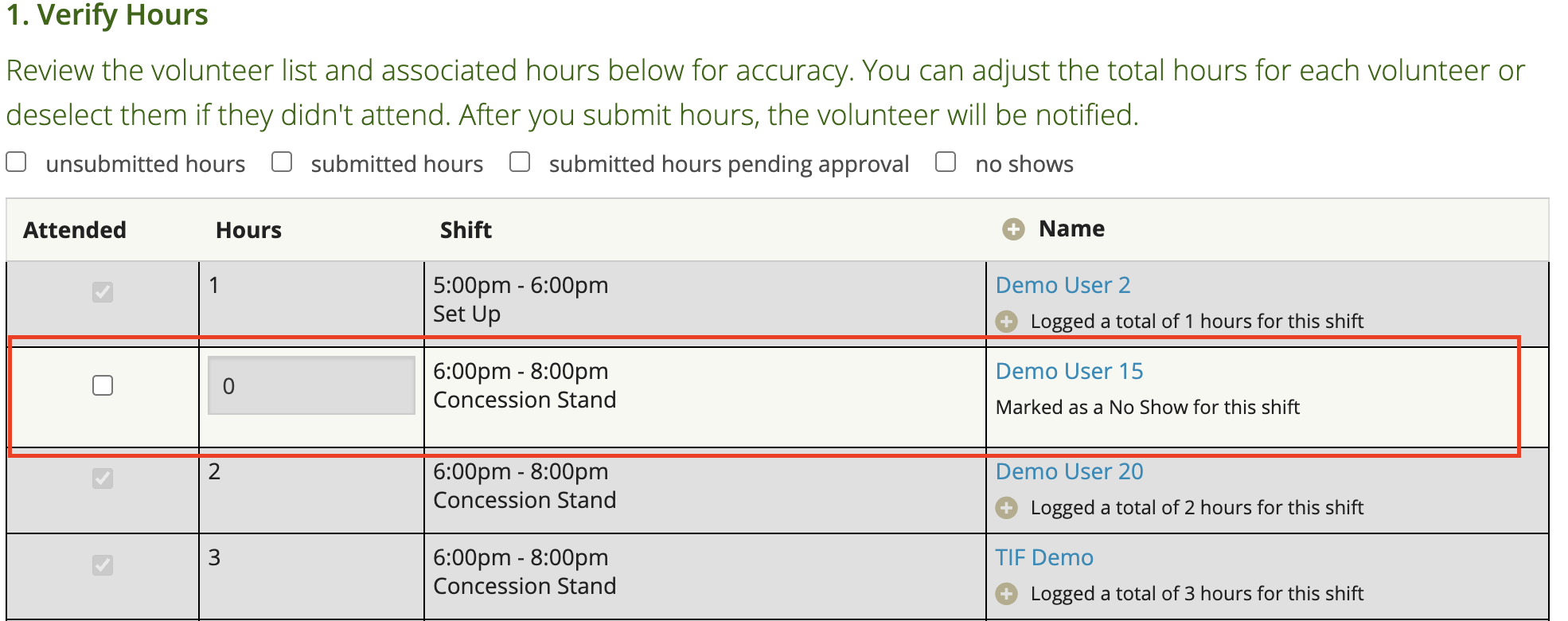Open TIF Demo profile link
Image resolution: width=1568 pixels, height=621 pixels.
coord(1044,557)
